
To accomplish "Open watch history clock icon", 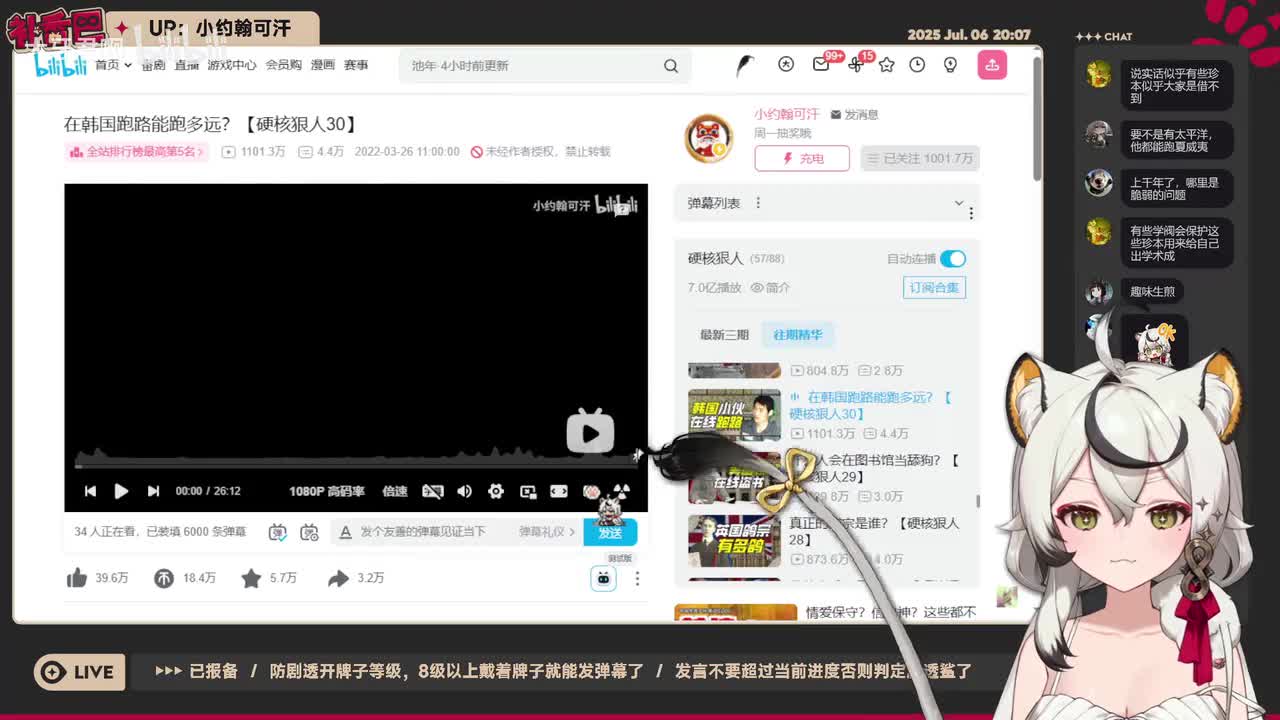I will click(917, 64).
